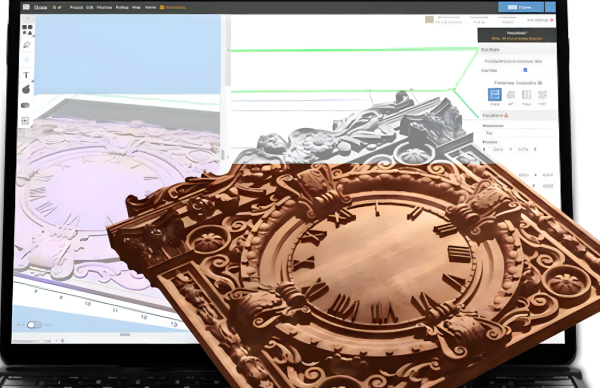Select the Text tool

tap(26, 75)
